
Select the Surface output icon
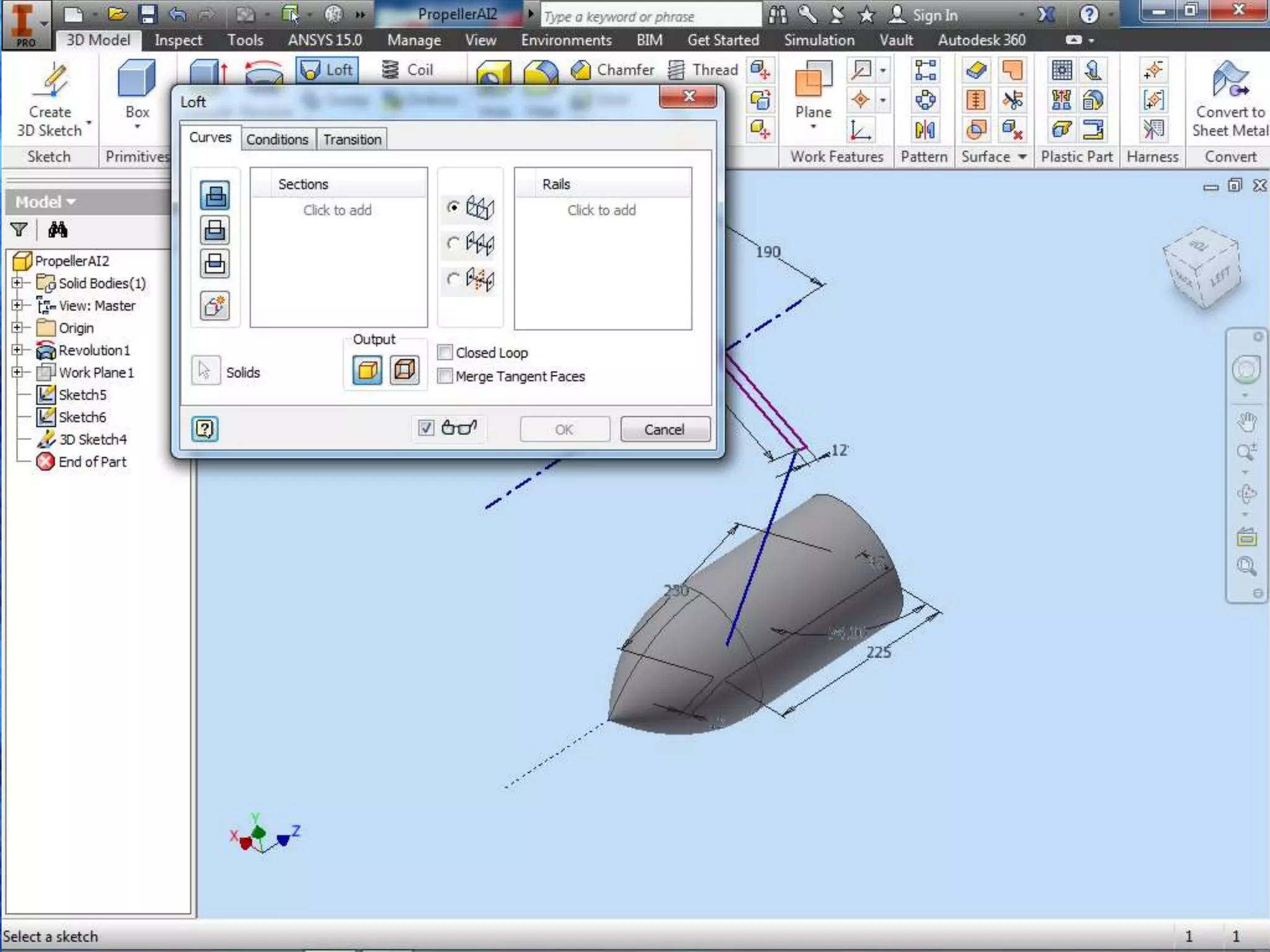coord(404,371)
